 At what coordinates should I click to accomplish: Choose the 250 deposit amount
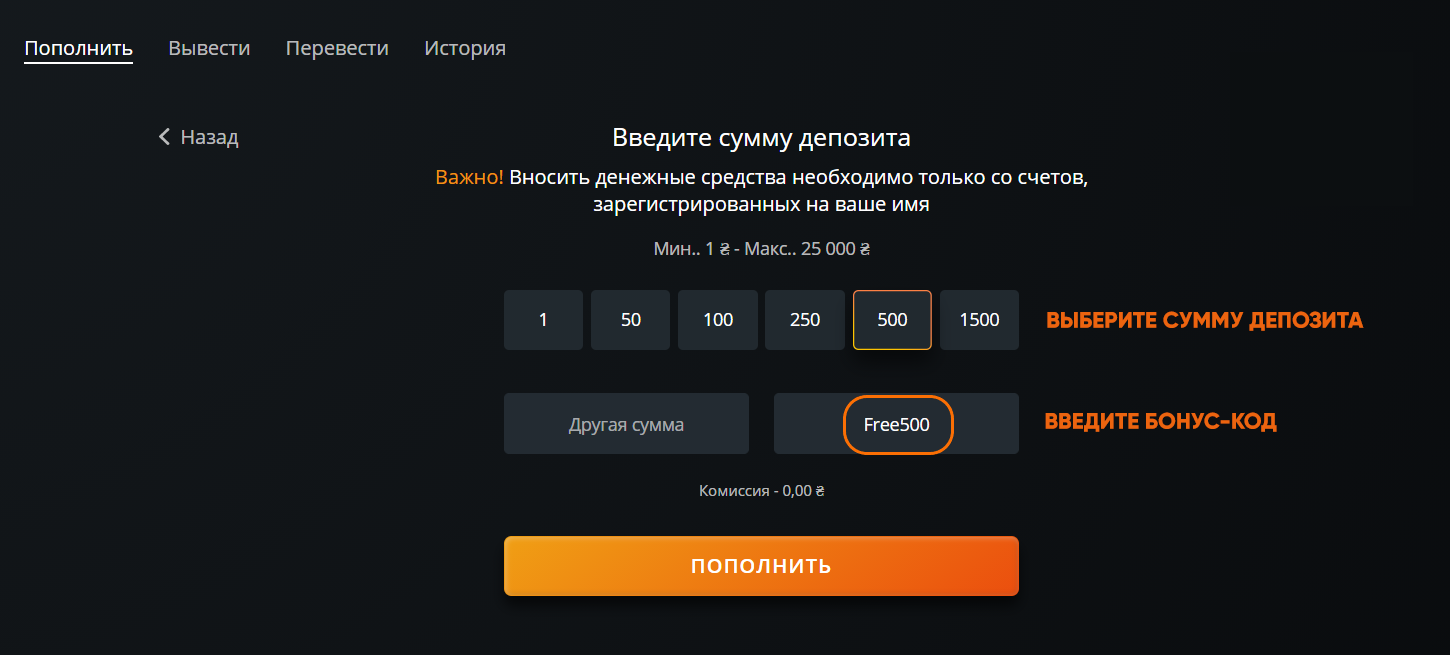point(805,320)
